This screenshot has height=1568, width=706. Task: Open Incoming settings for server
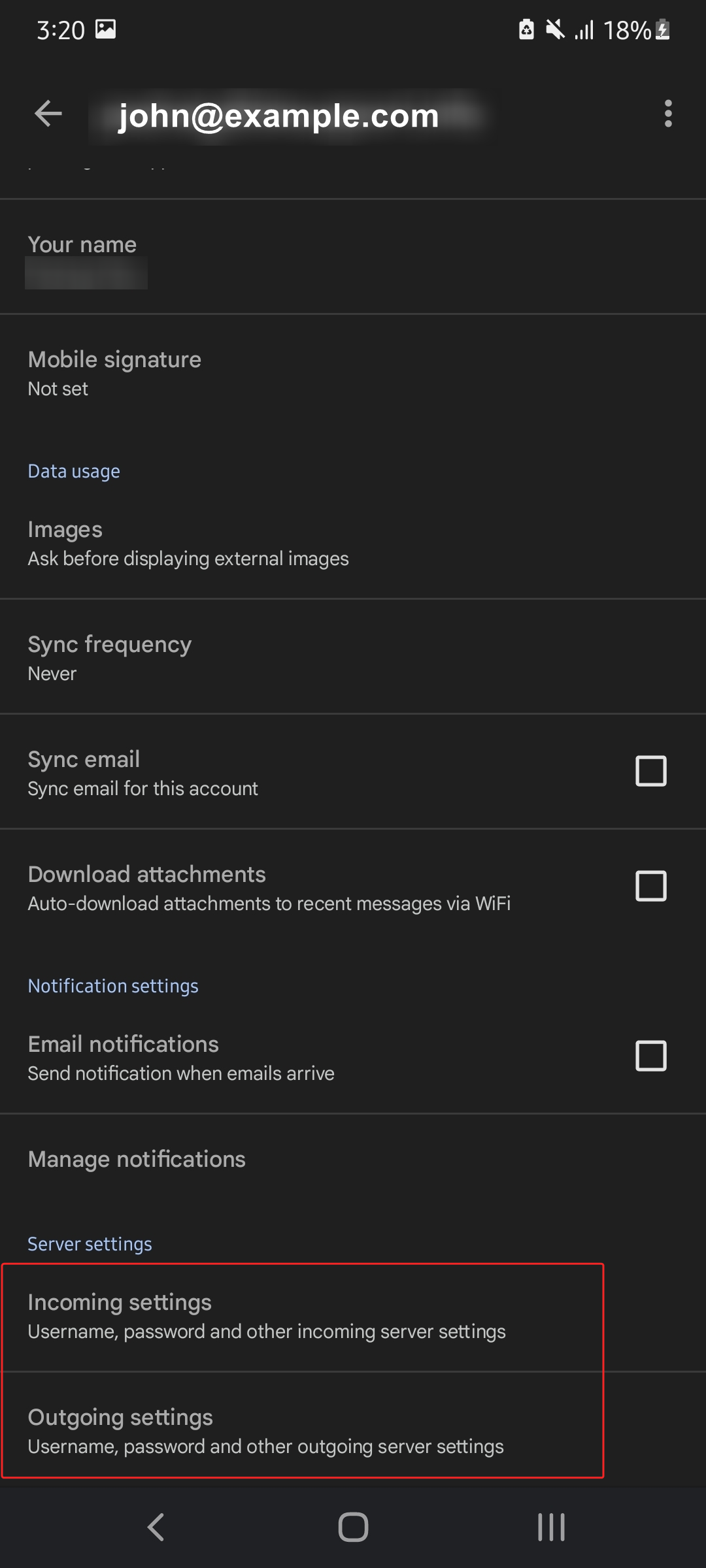tap(302, 1316)
